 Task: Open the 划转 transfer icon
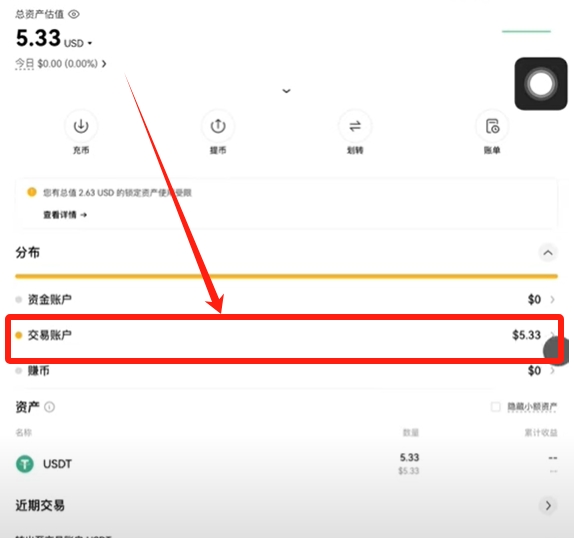355,126
